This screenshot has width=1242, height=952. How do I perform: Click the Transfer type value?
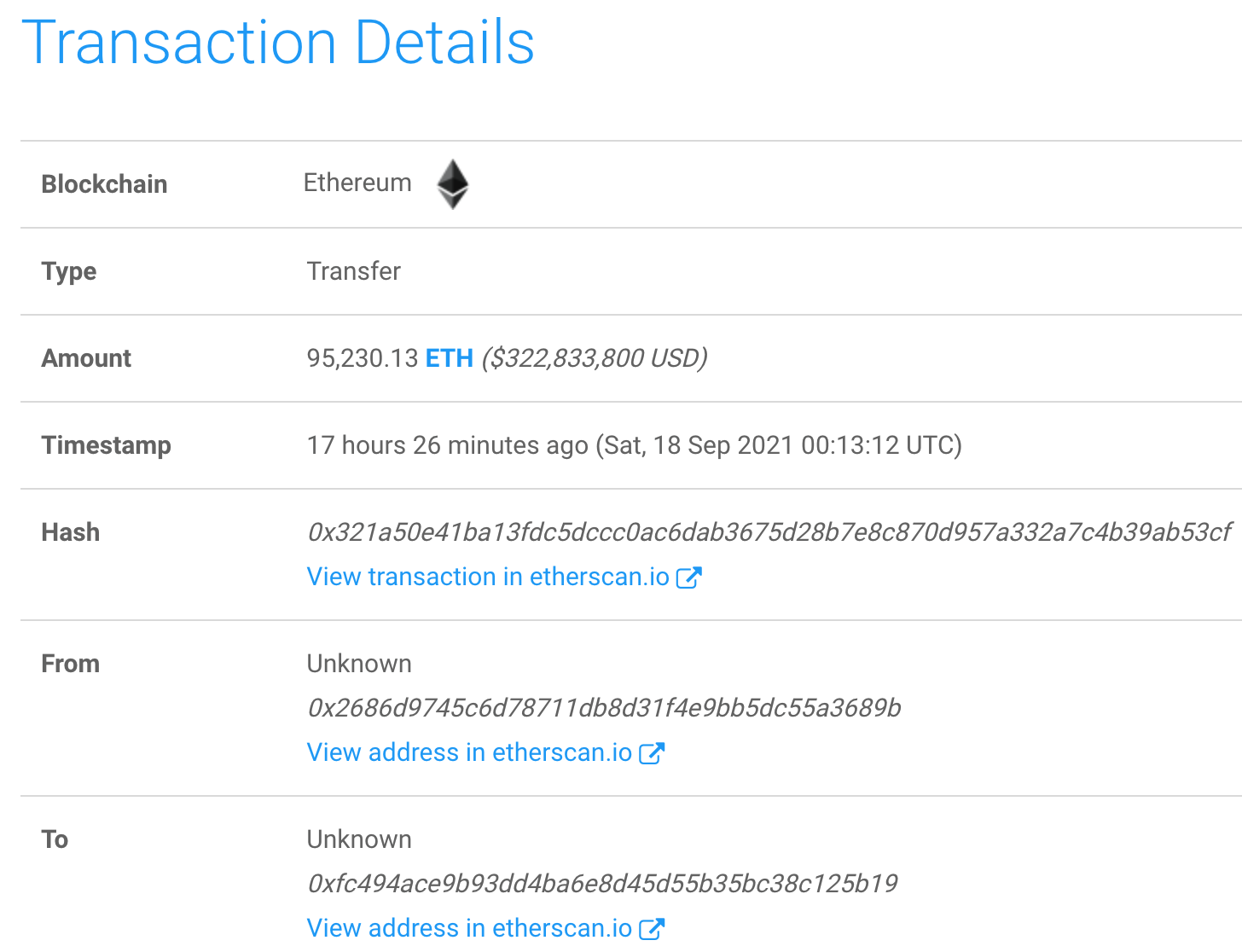coord(353,271)
